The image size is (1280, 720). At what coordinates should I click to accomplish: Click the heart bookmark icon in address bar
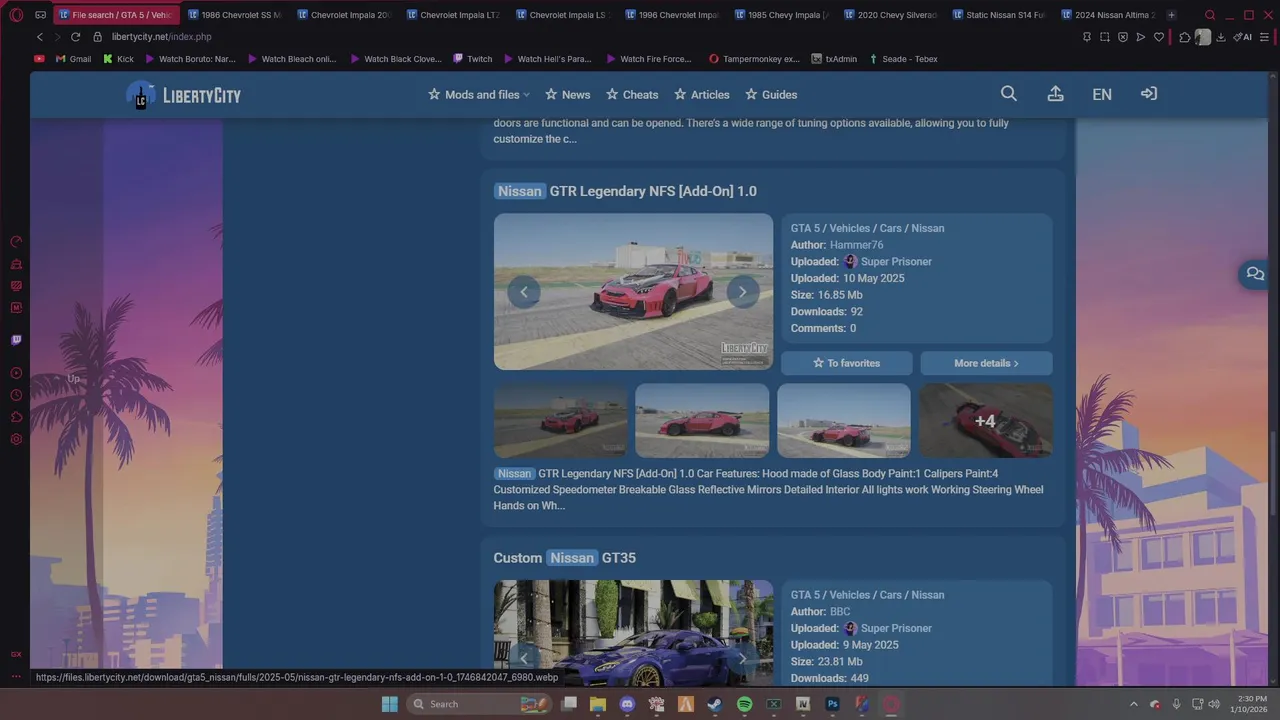tap(1159, 37)
